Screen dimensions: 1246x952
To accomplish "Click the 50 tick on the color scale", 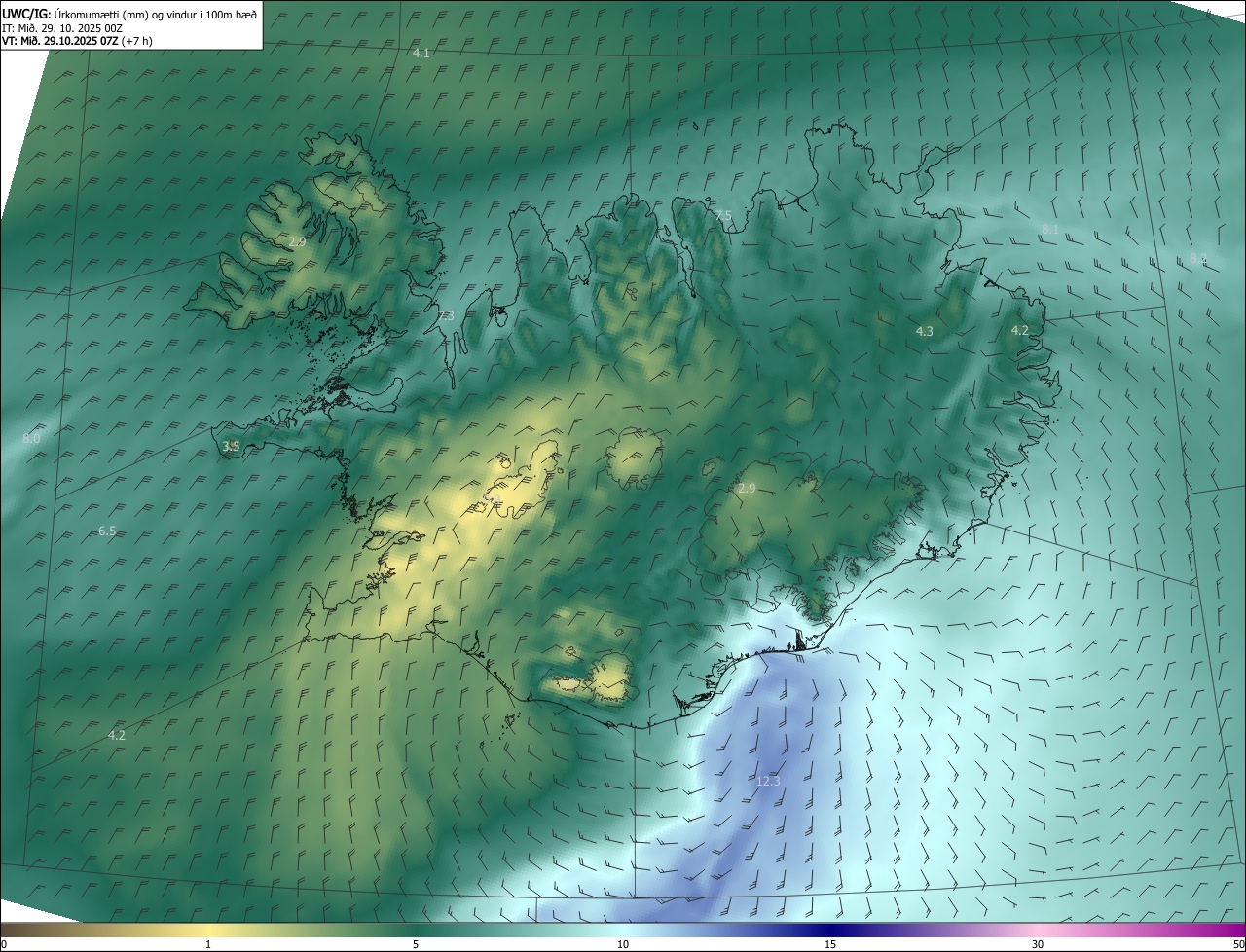I will point(1238,944).
